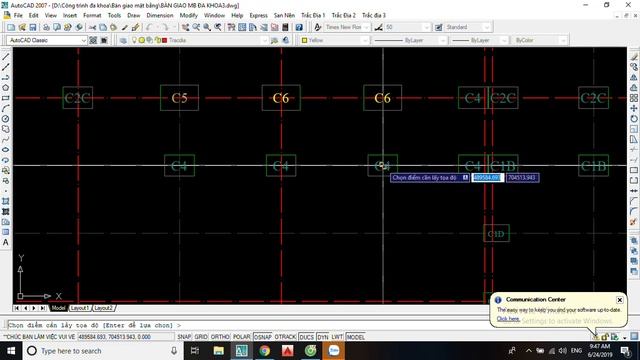Open the Standard table style dropdown

click(x=487, y=27)
